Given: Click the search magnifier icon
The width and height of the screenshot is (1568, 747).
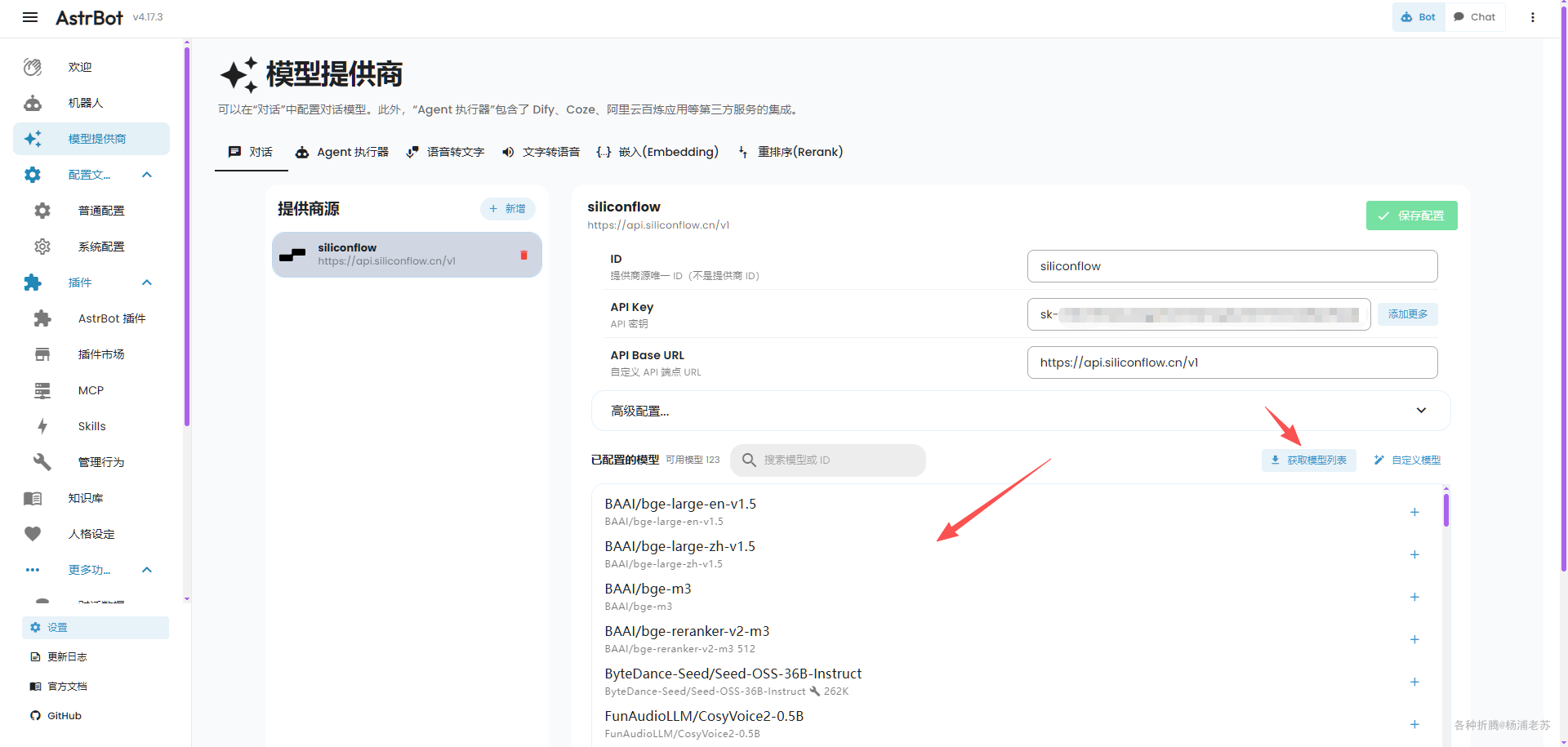Looking at the screenshot, I should [x=749, y=460].
